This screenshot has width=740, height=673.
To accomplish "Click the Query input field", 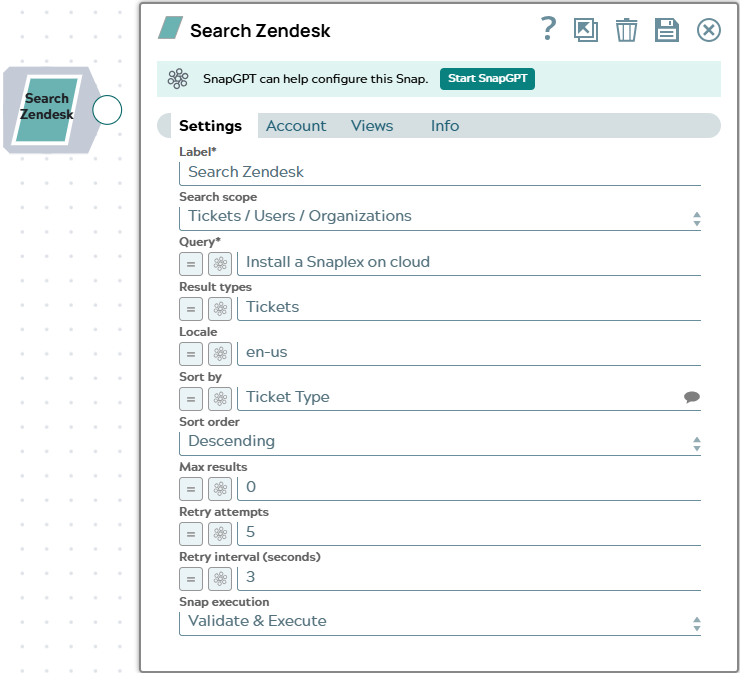I will [x=469, y=263].
